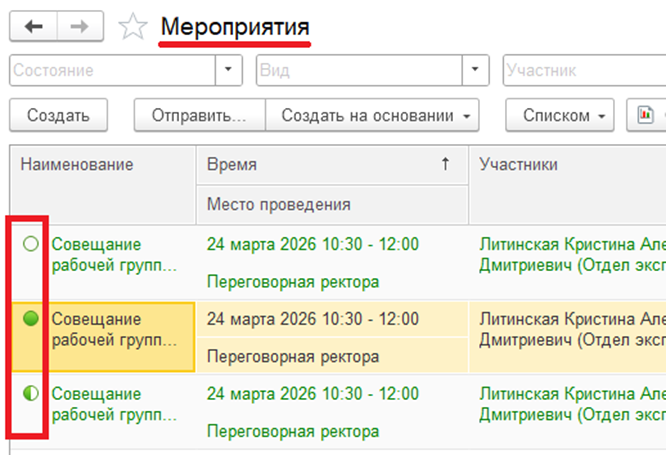This screenshot has width=666, height=455.
Task: Click the Место проведения column header
Action: 278,205
